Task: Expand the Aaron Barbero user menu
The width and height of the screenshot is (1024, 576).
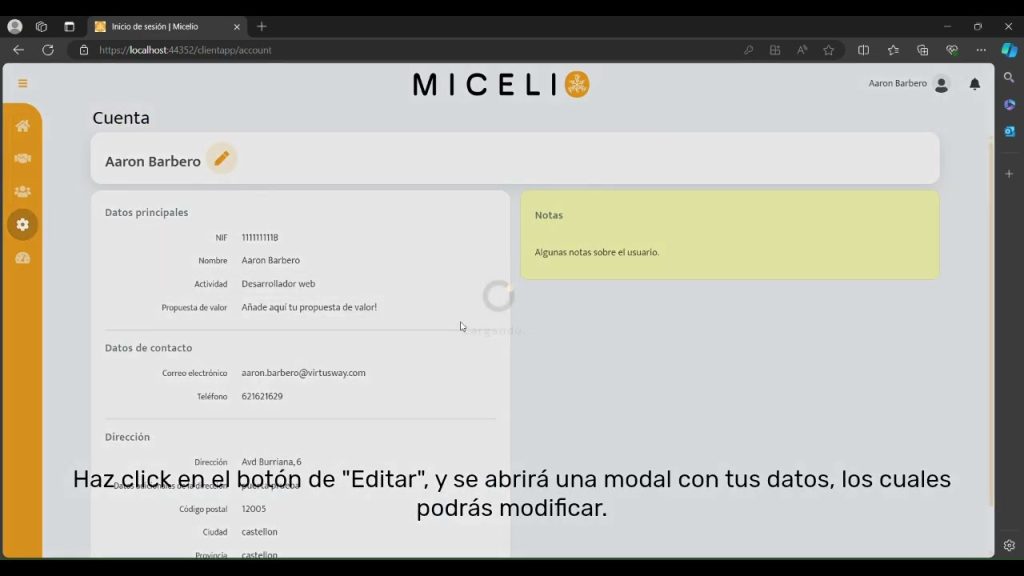Action: [897, 84]
